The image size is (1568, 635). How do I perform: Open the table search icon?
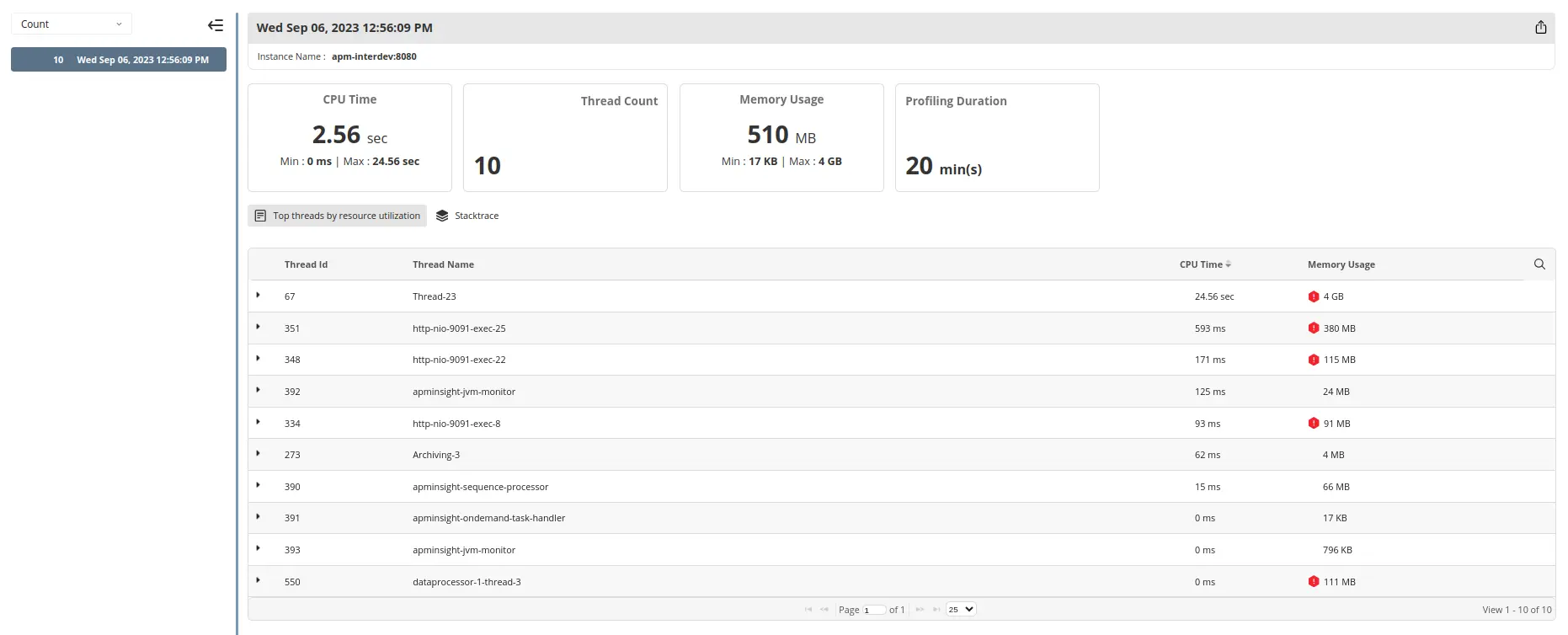pos(1539,264)
